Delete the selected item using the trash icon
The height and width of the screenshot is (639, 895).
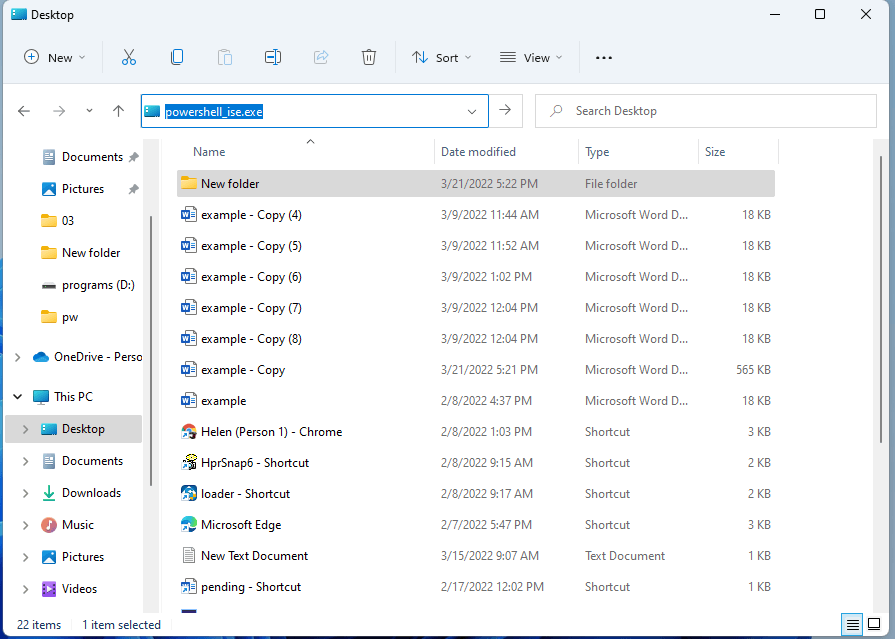(368, 57)
